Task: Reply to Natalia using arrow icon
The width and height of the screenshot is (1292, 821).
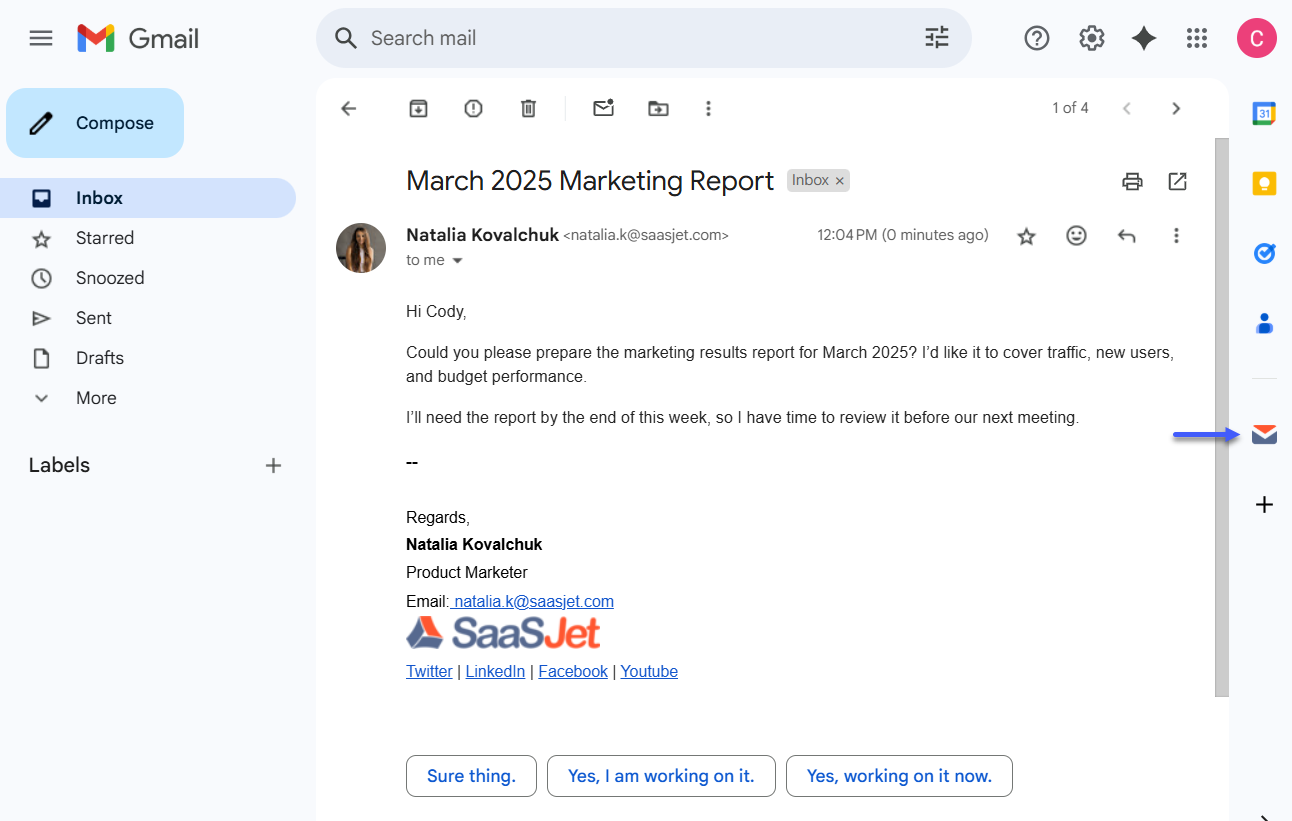Action: pos(1126,236)
